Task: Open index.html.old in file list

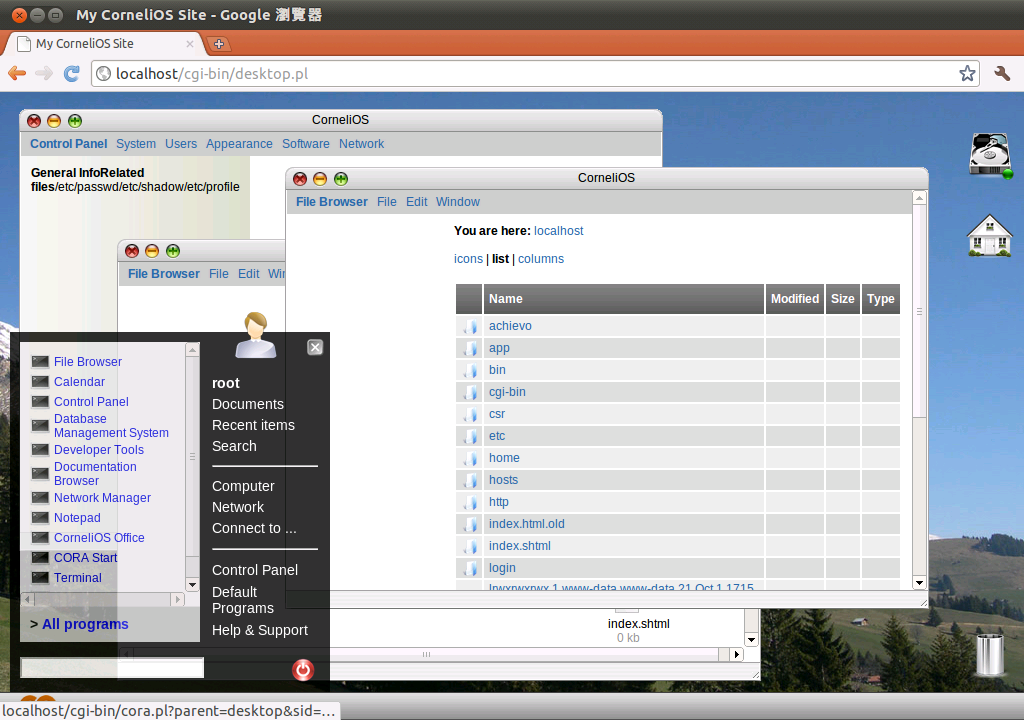Action: (526, 524)
